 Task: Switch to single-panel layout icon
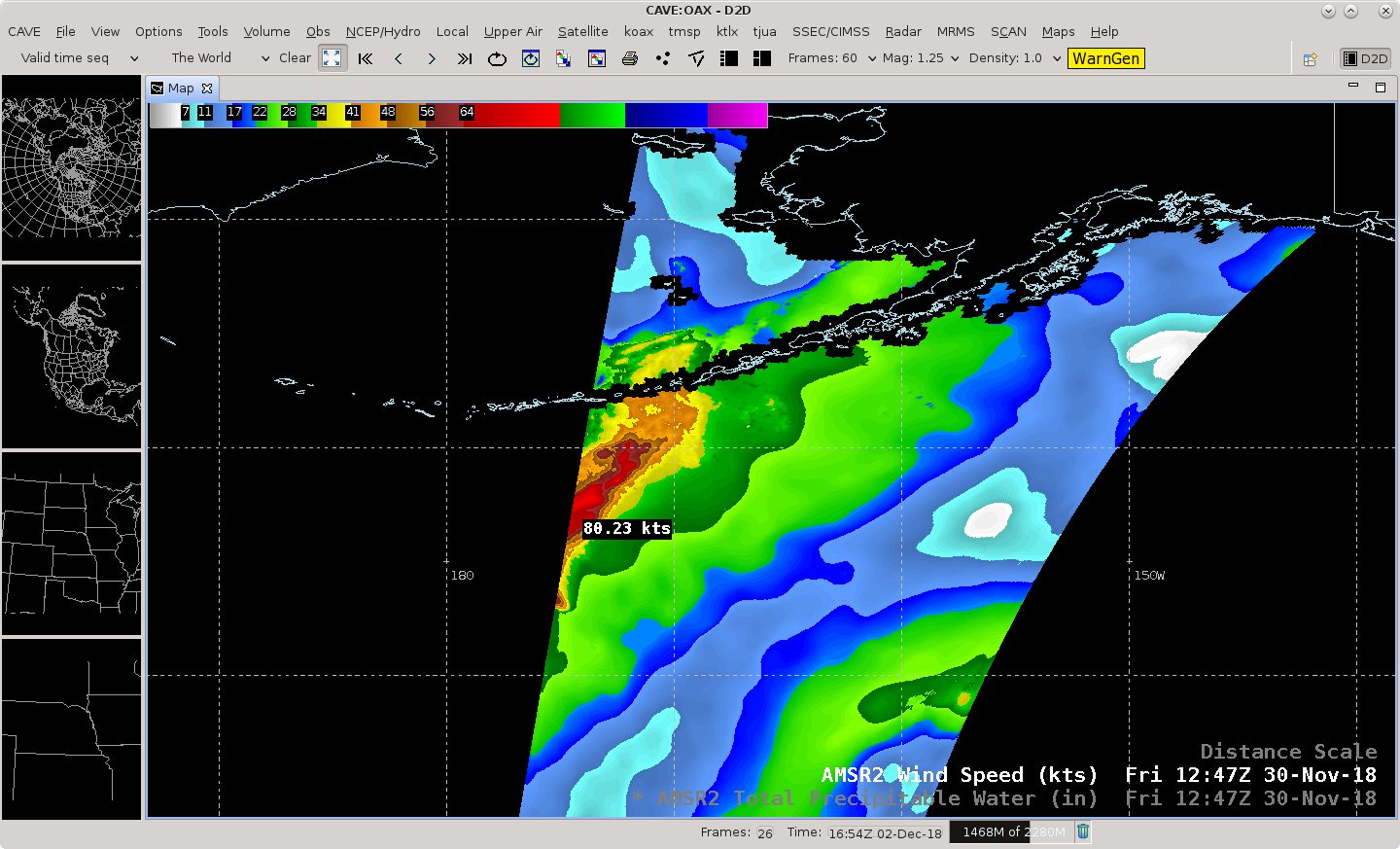tap(729, 58)
